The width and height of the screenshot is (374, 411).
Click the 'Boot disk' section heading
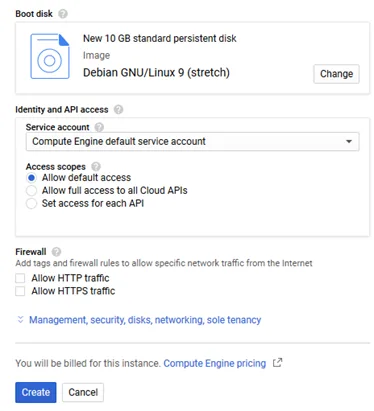click(x=34, y=14)
